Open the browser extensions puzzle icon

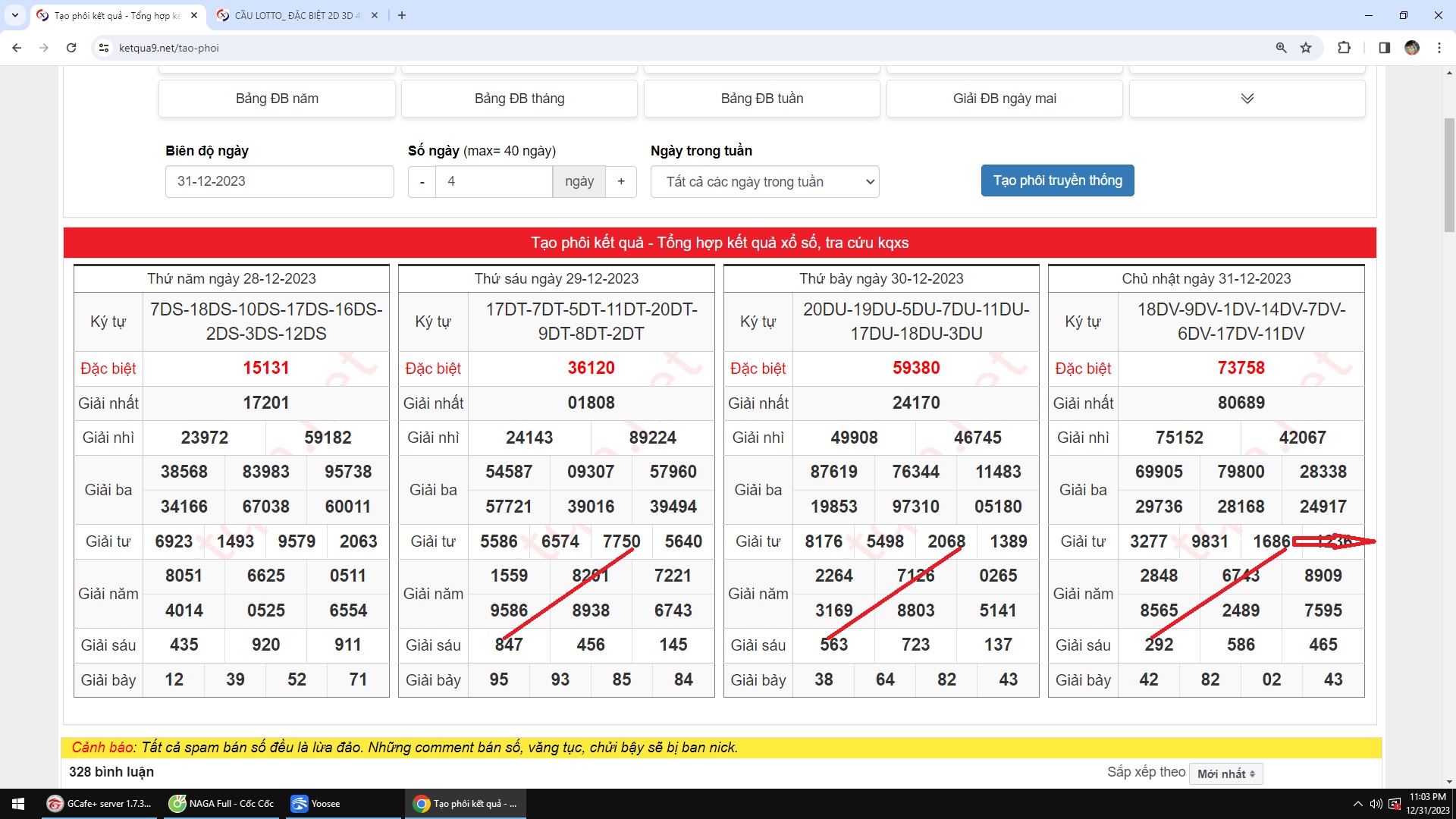tap(1344, 48)
